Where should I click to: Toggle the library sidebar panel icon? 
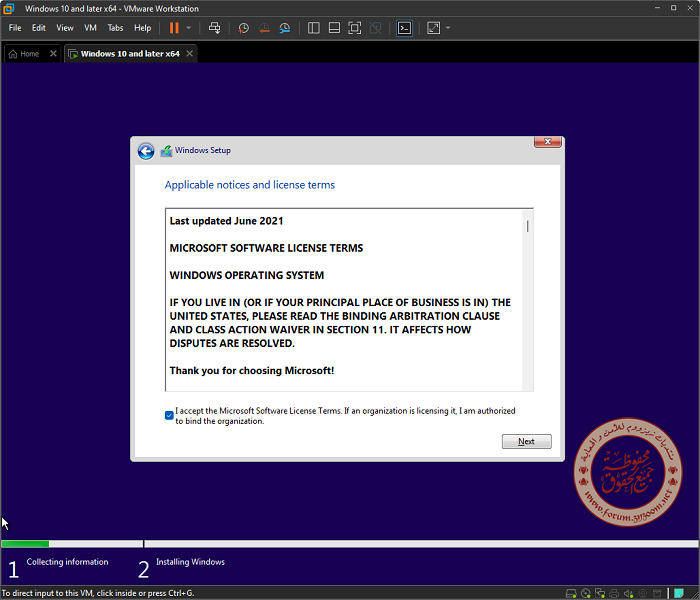point(313,28)
